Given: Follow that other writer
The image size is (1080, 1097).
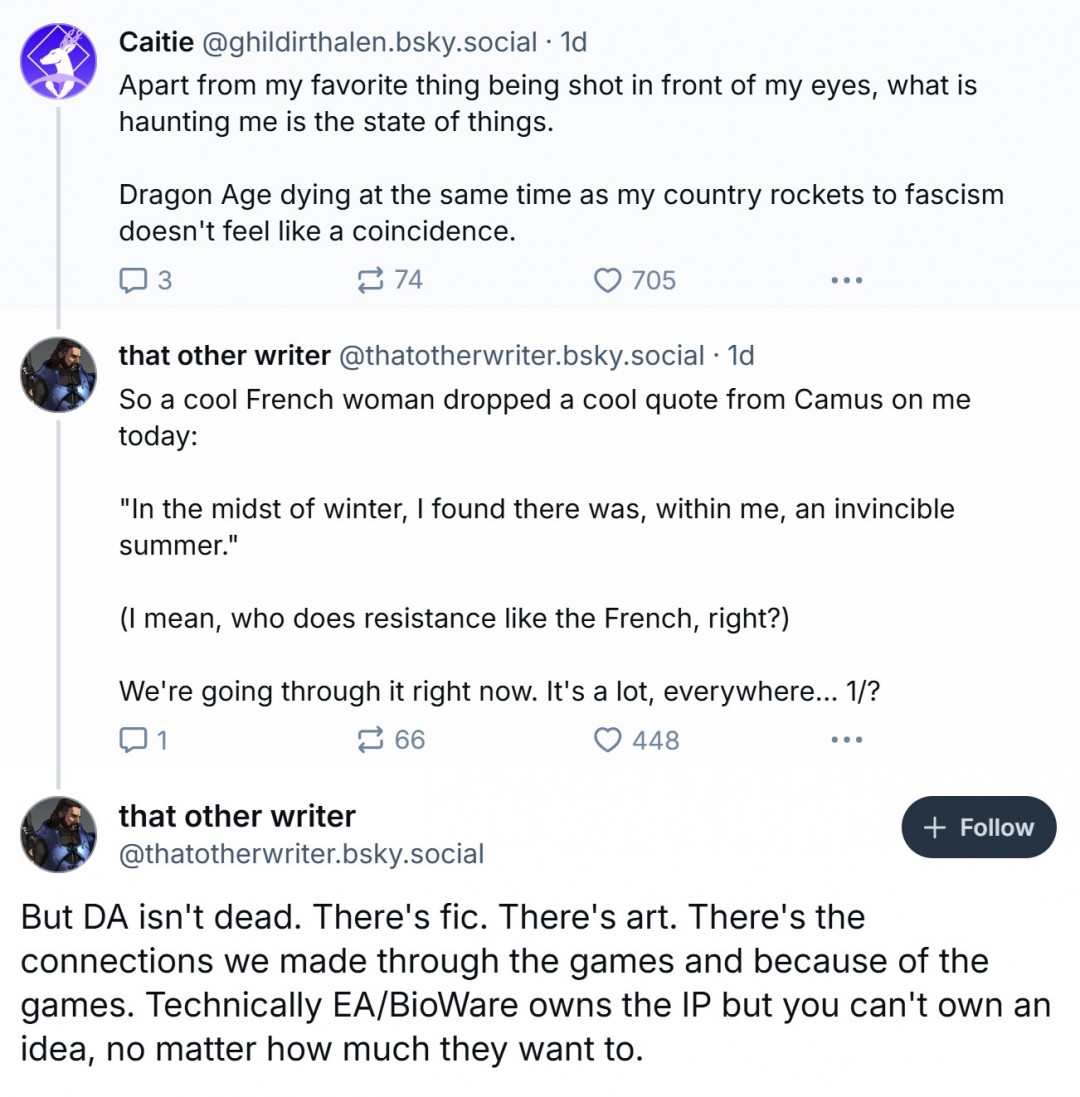Looking at the screenshot, I should (978, 827).
